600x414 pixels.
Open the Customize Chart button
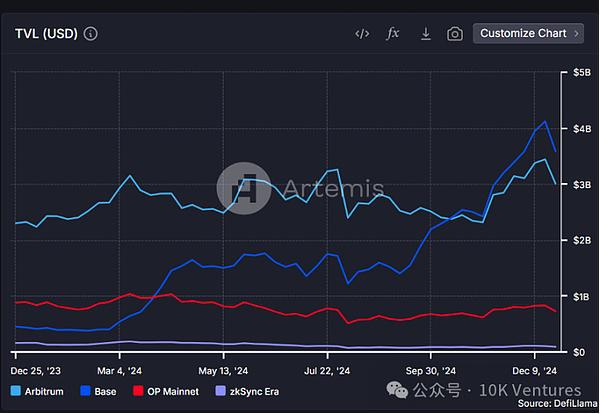point(528,34)
